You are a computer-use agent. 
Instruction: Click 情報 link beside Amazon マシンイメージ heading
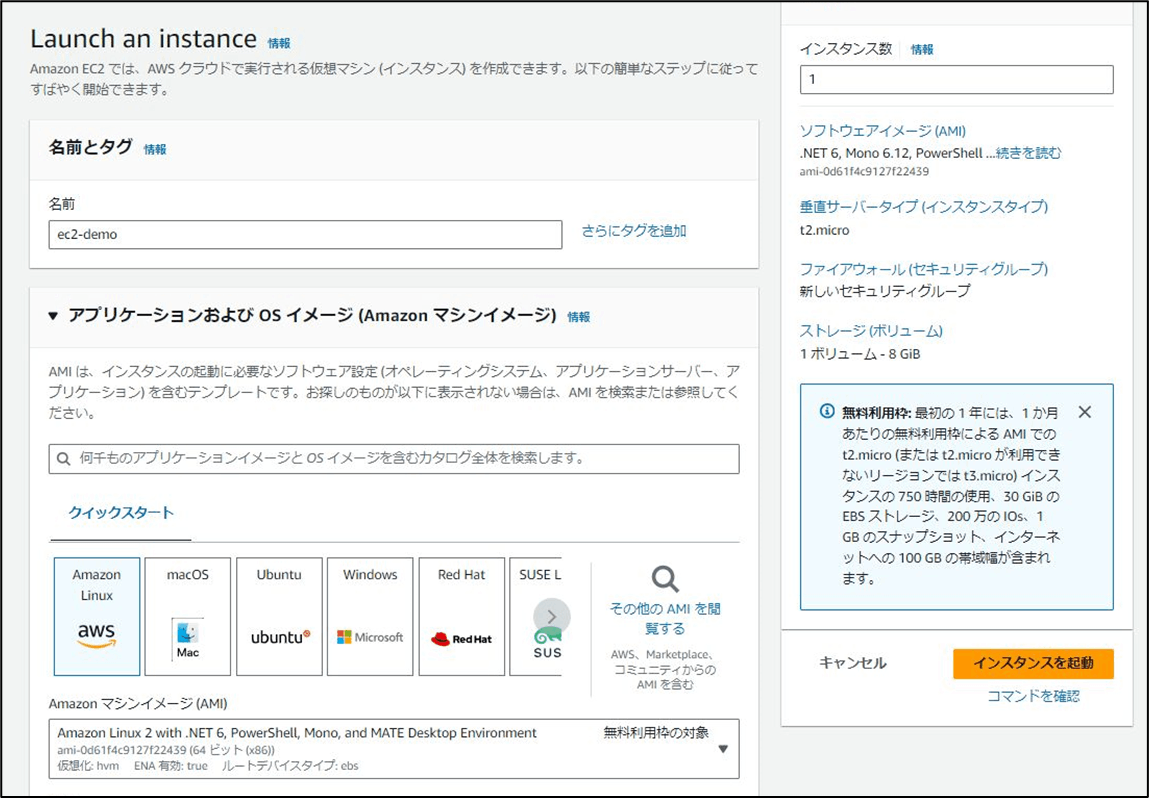[x=579, y=317]
